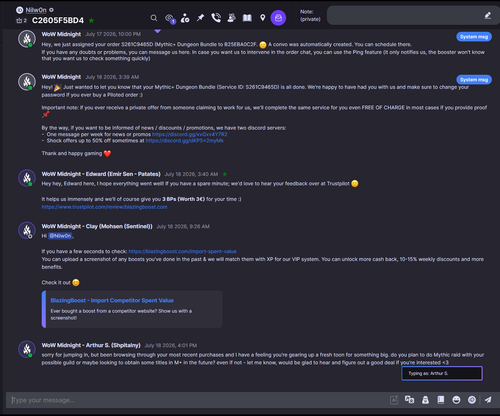Click the eye icon with badge 1
This screenshot has height=416, width=500.
(170, 18)
